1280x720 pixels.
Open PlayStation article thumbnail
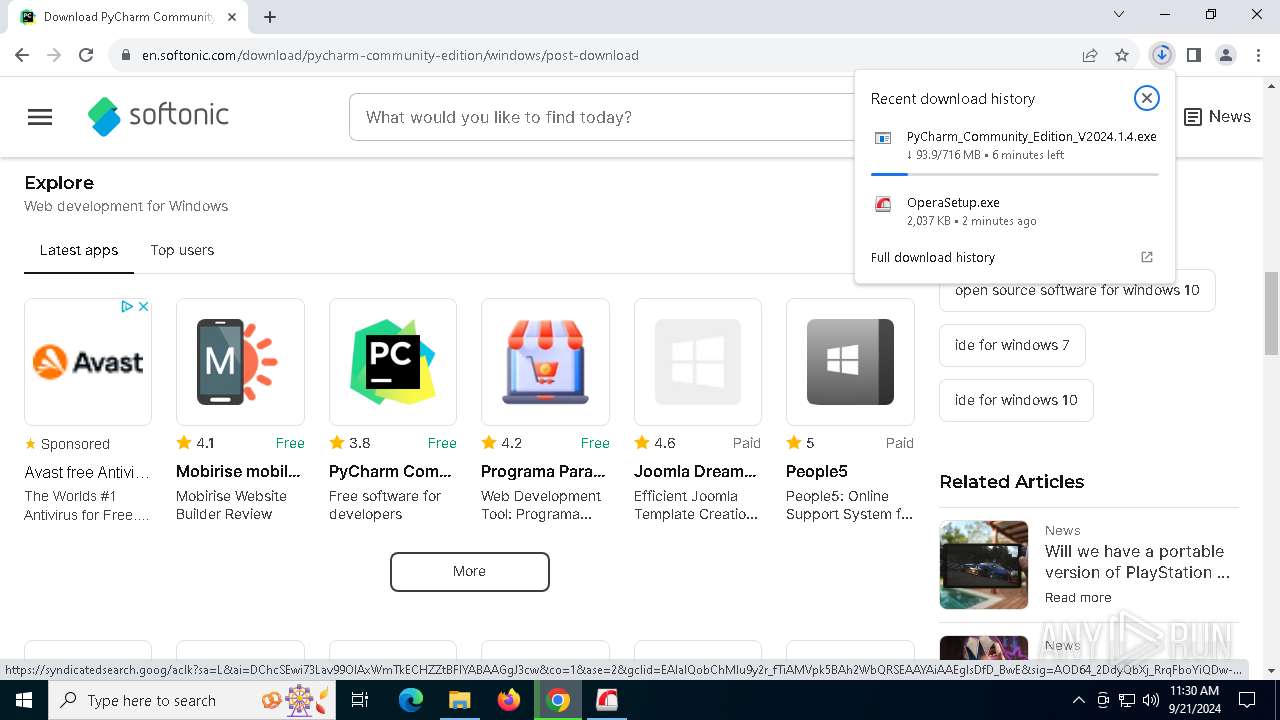point(984,565)
